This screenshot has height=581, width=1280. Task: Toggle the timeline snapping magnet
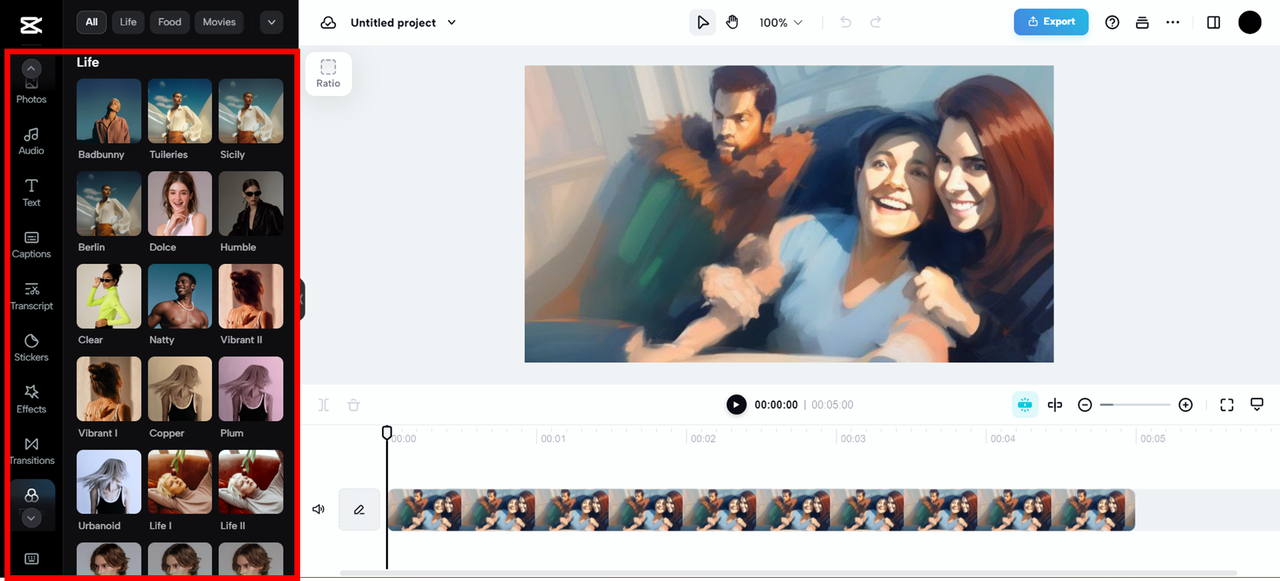[1024, 405]
